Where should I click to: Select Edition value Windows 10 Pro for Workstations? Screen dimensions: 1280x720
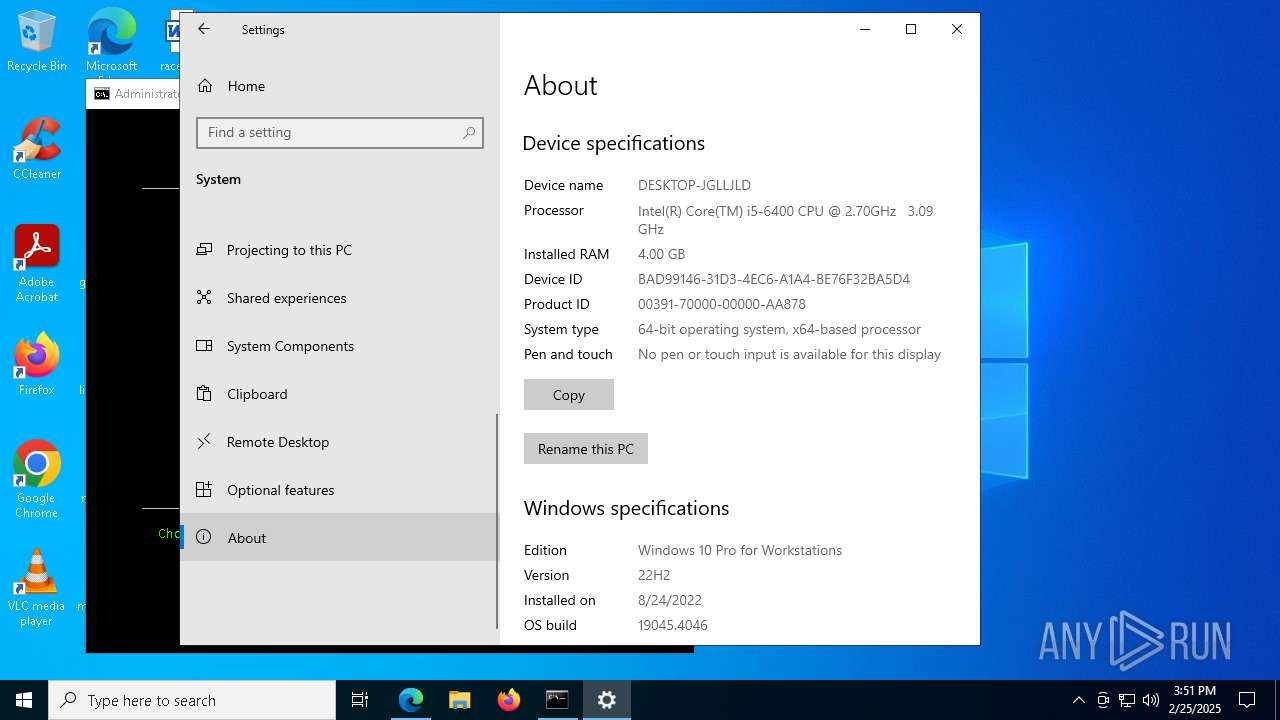(x=740, y=550)
